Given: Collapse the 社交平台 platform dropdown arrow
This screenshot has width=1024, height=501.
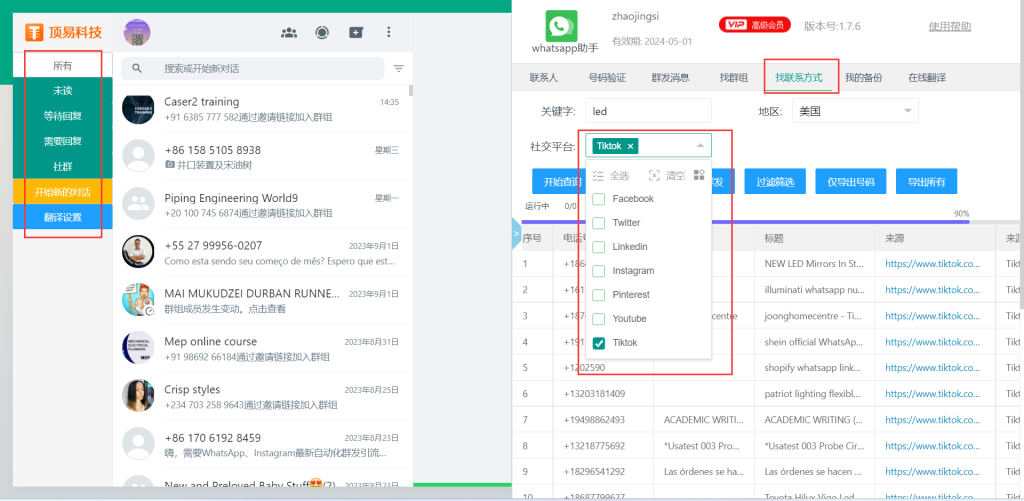Looking at the screenshot, I should pyautogui.click(x=700, y=146).
